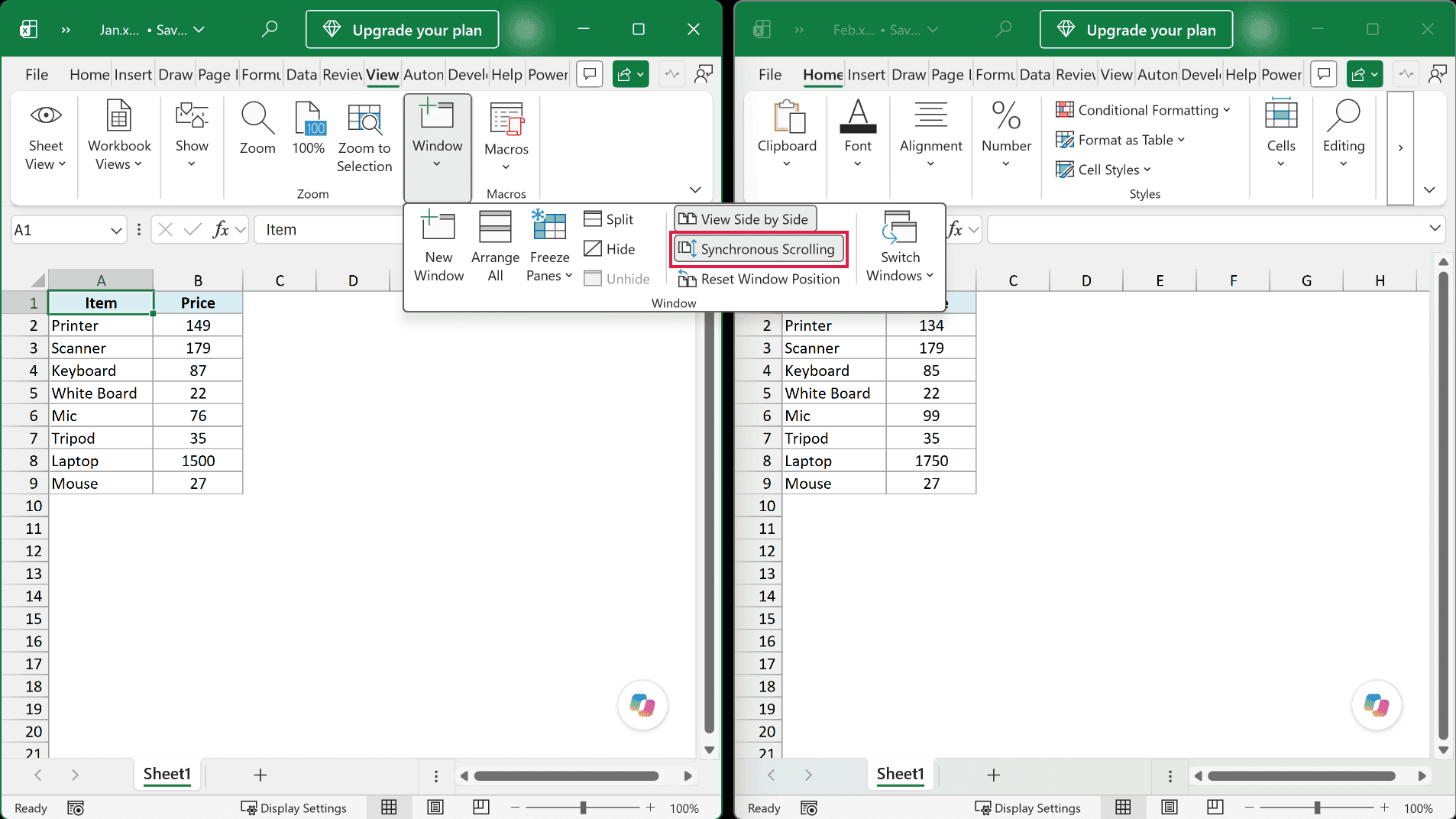
Task: Add new sheet in Jan window
Action: coord(260,775)
